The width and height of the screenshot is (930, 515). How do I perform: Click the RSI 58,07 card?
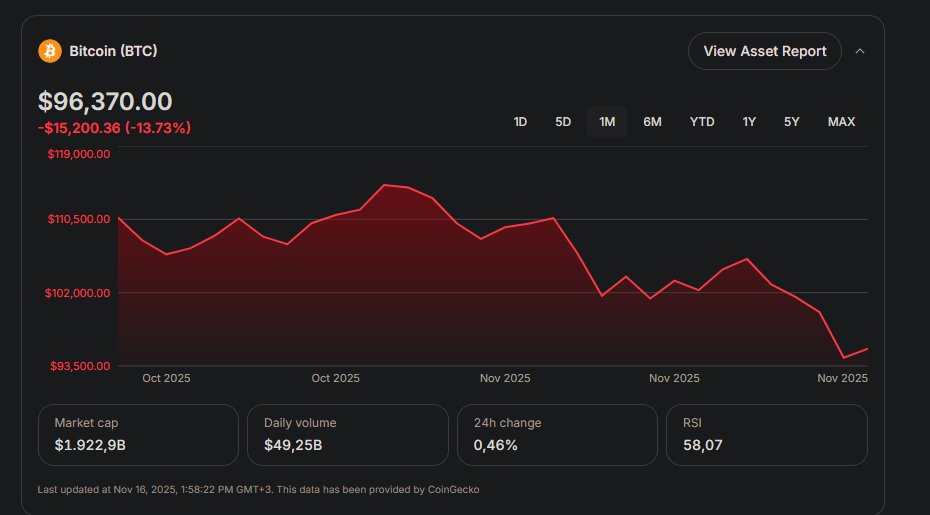coord(767,435)
